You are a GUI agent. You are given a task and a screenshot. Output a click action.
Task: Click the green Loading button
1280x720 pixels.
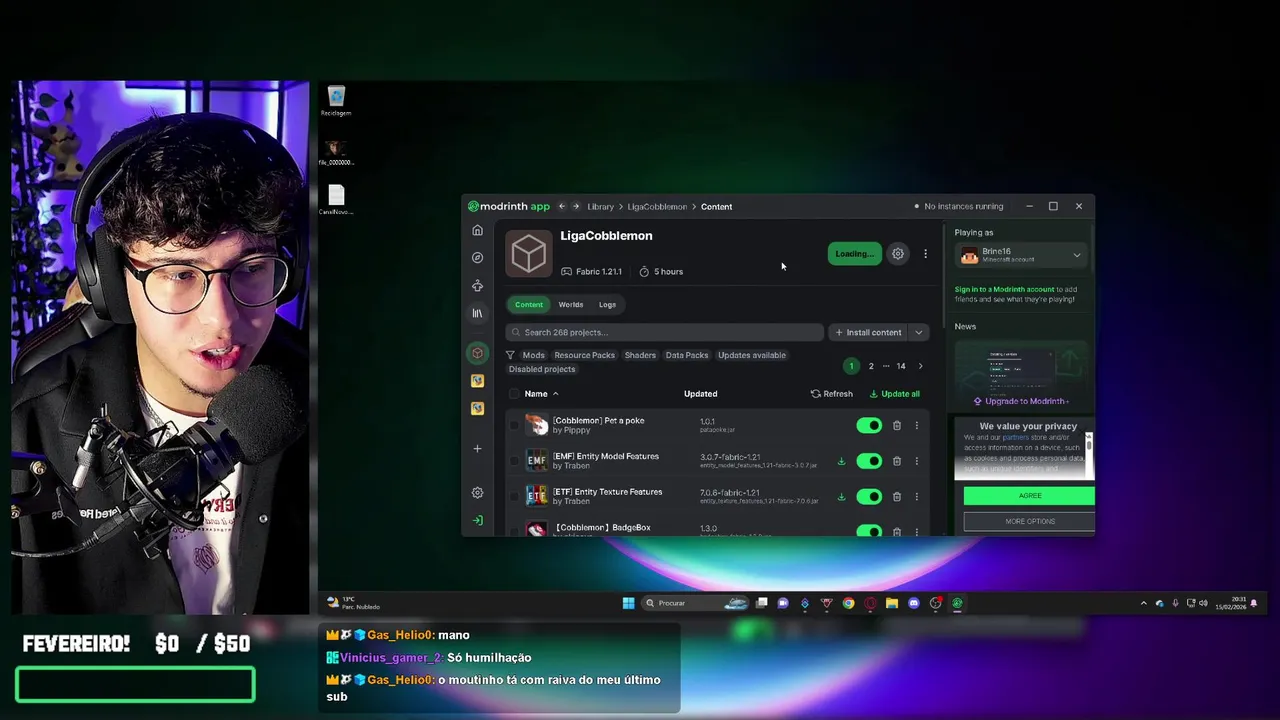tap(854, 254)
